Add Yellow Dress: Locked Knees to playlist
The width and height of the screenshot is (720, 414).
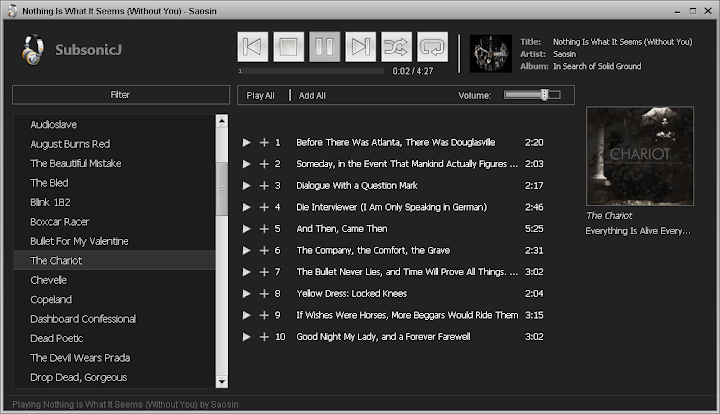point(264,293)
